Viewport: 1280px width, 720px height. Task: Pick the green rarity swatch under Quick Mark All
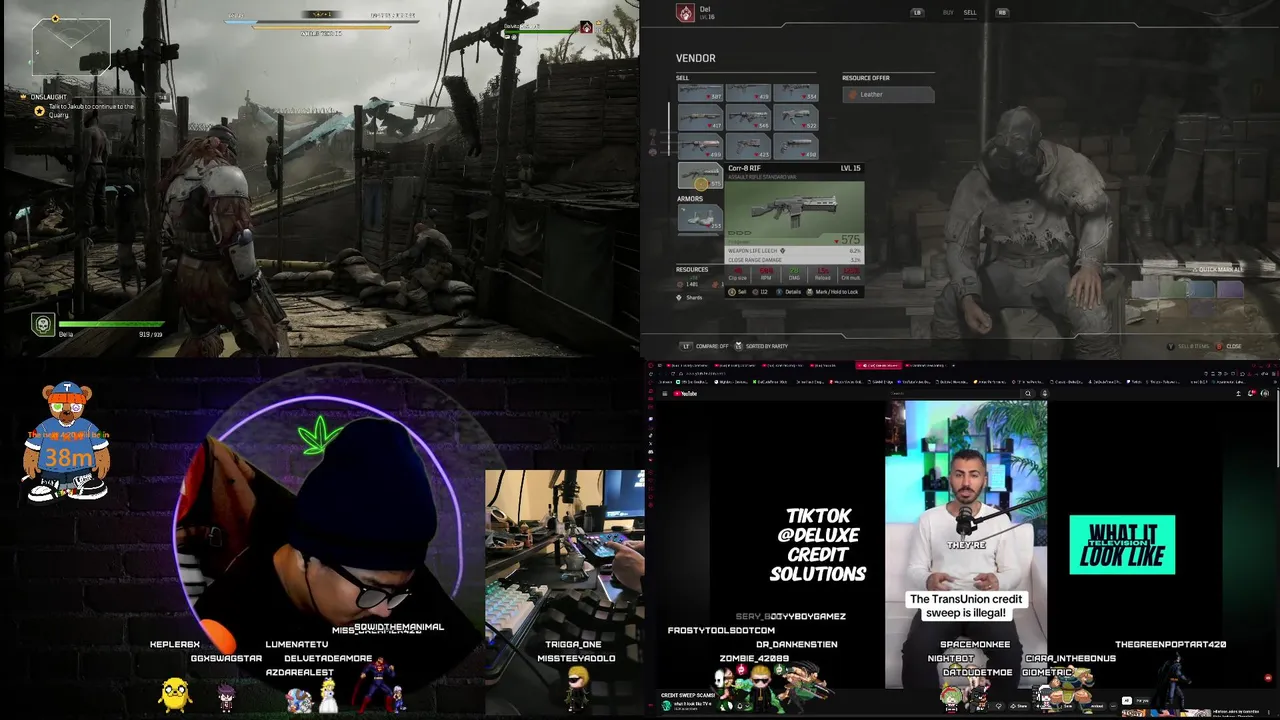pyautogui.click(x=1174, y=289)
